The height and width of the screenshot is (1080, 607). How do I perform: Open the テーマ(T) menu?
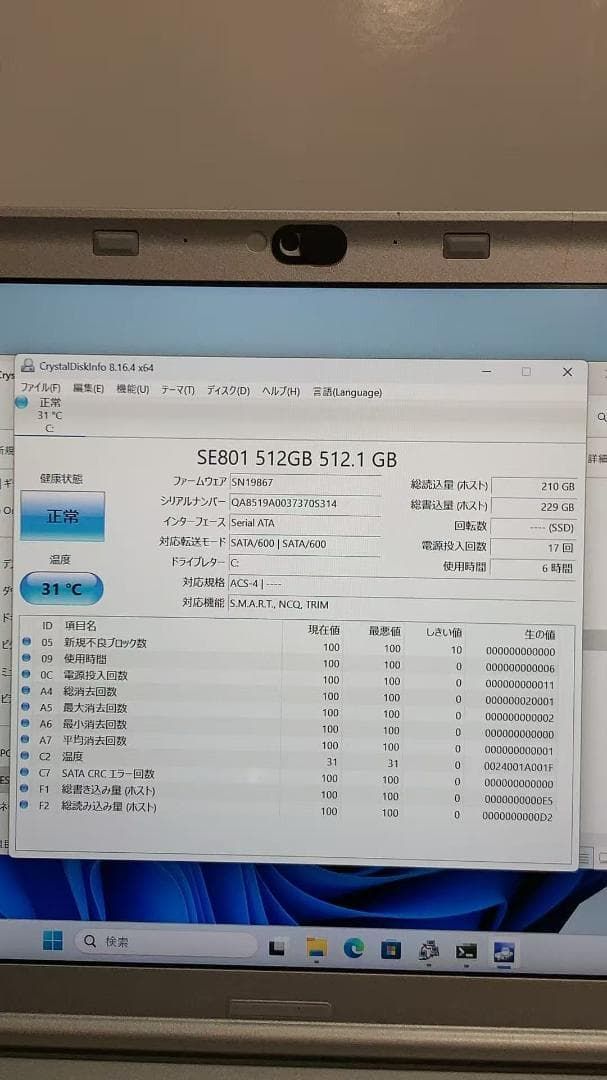[x=178, y=391]
